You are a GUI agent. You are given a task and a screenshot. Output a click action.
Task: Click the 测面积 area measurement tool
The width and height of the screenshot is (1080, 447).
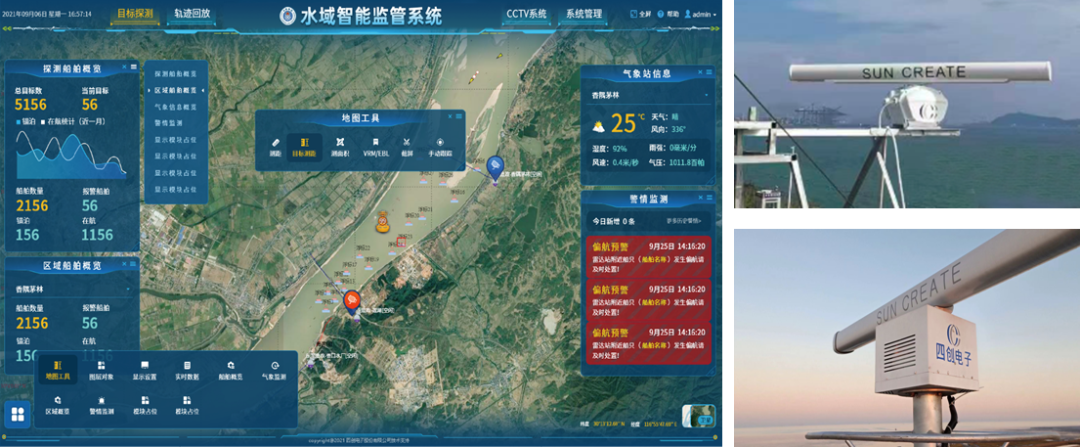click(x=341, y=146)
